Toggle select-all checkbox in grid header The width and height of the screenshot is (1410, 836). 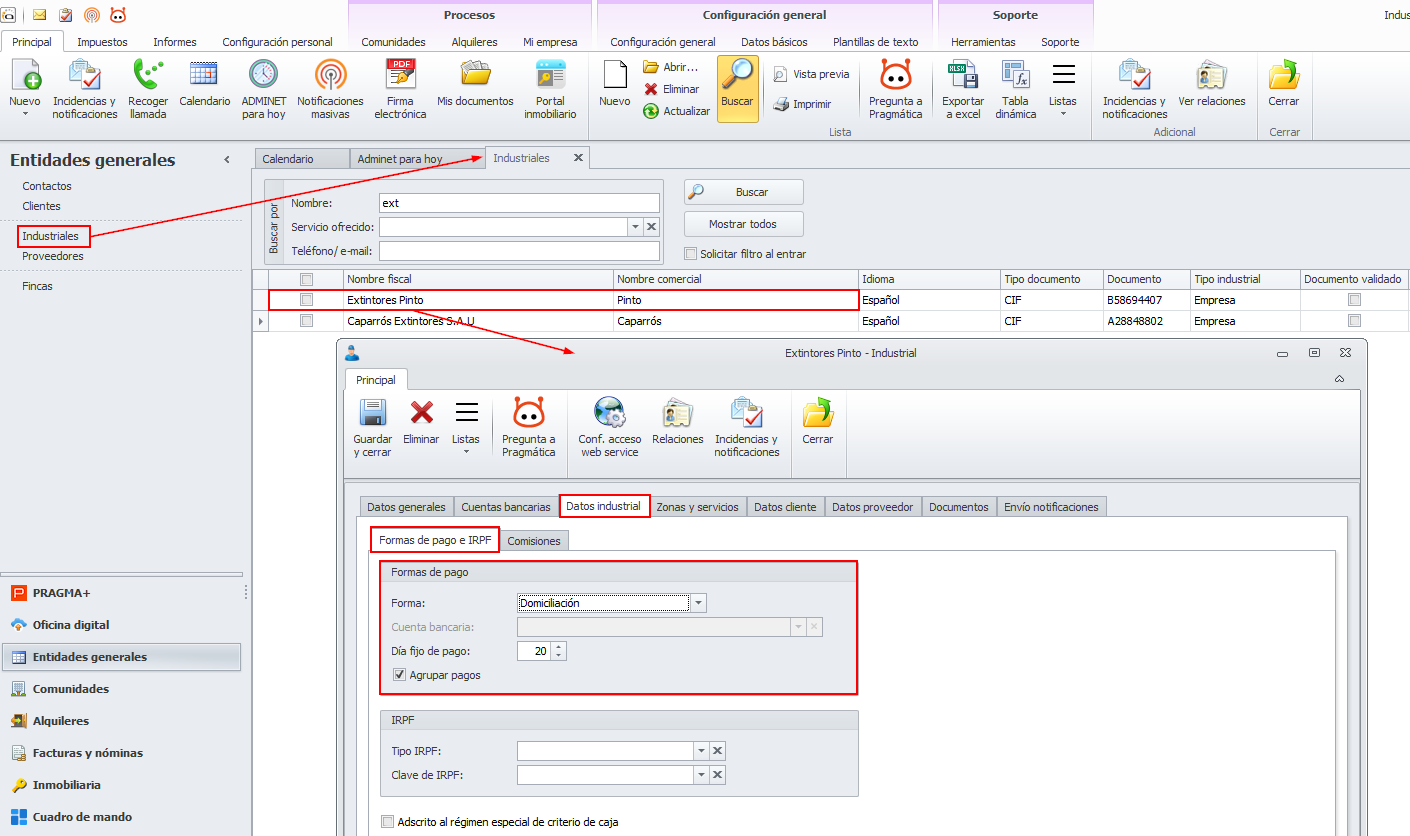[307, 279]
